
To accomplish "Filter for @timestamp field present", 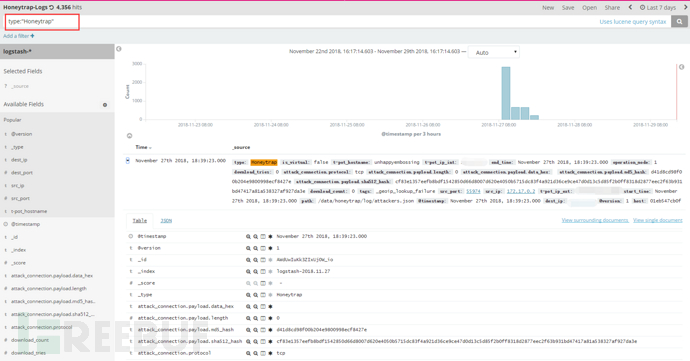I will 270,236.
